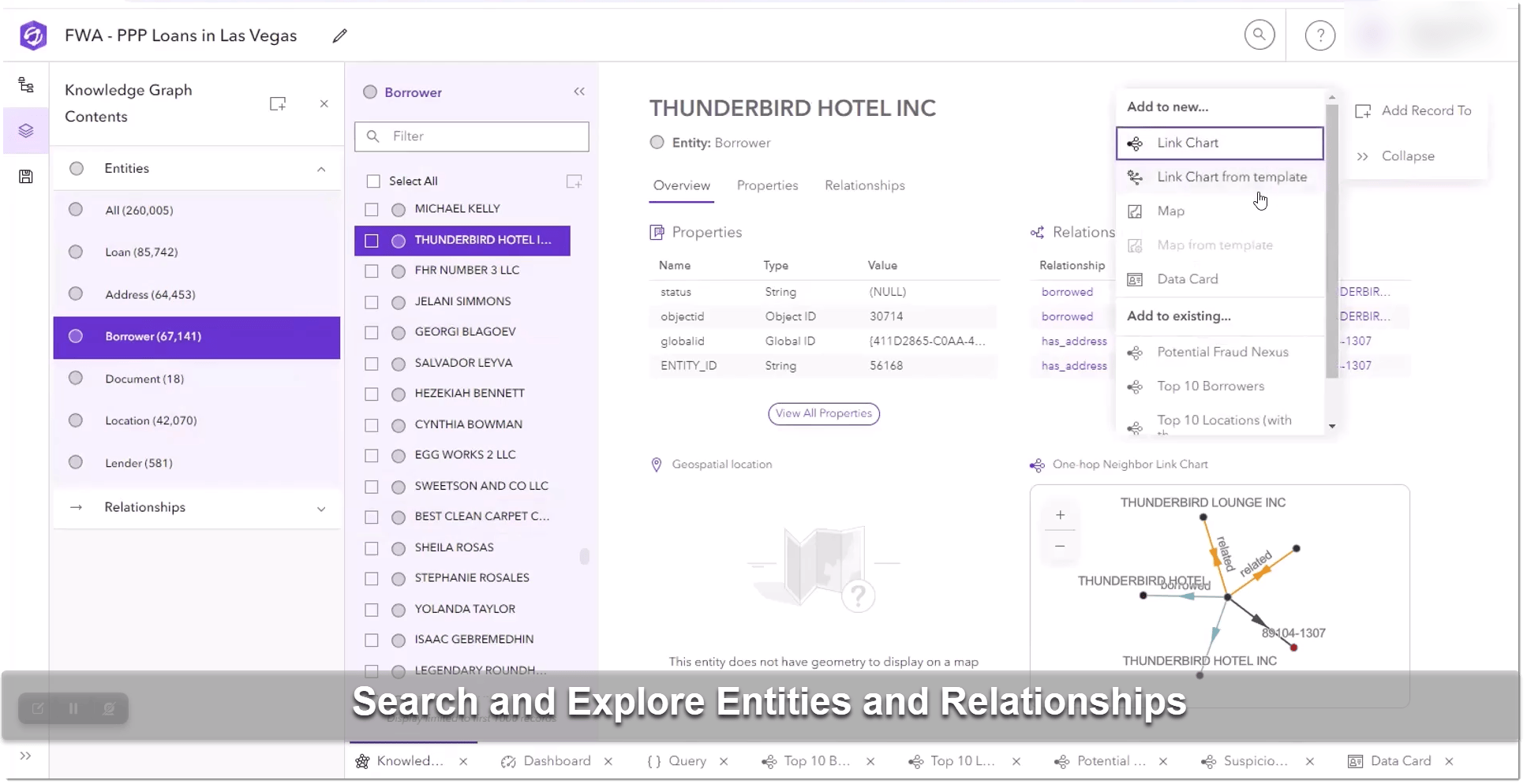Expand the Relationships section

click(x=321, y=509)
